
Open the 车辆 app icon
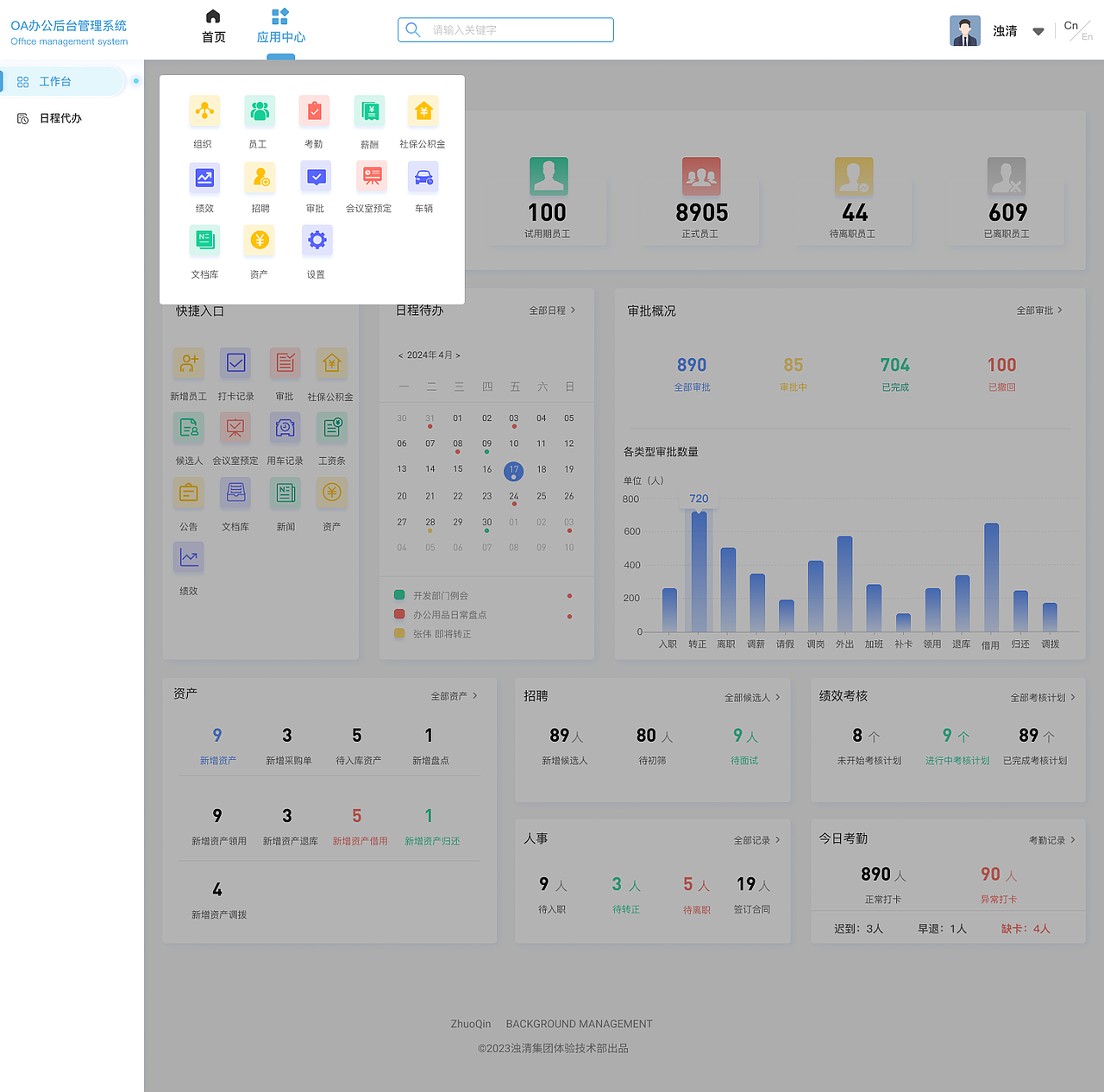click(423, 178)
